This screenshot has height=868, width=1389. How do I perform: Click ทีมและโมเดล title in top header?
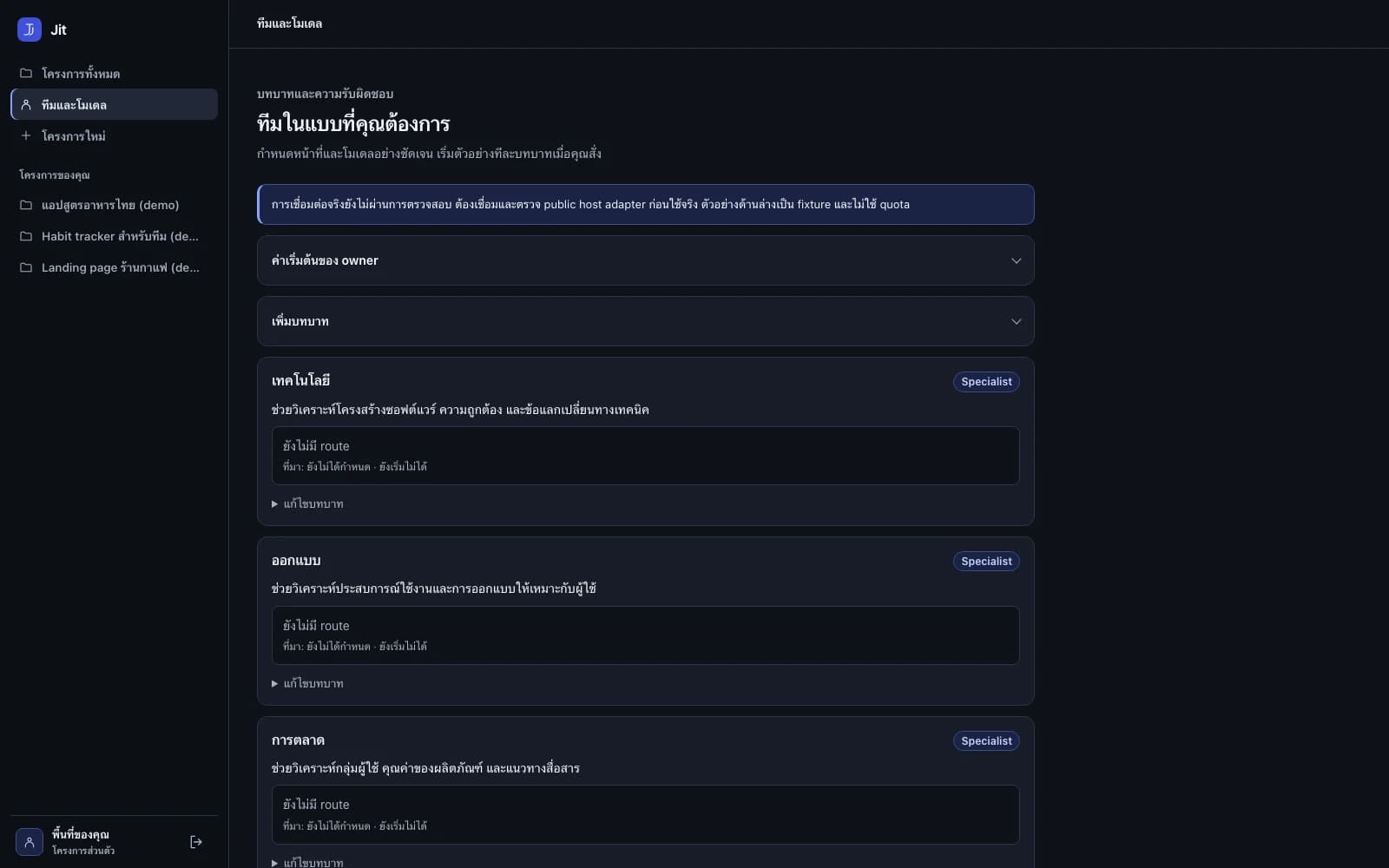tap(289, 23)
